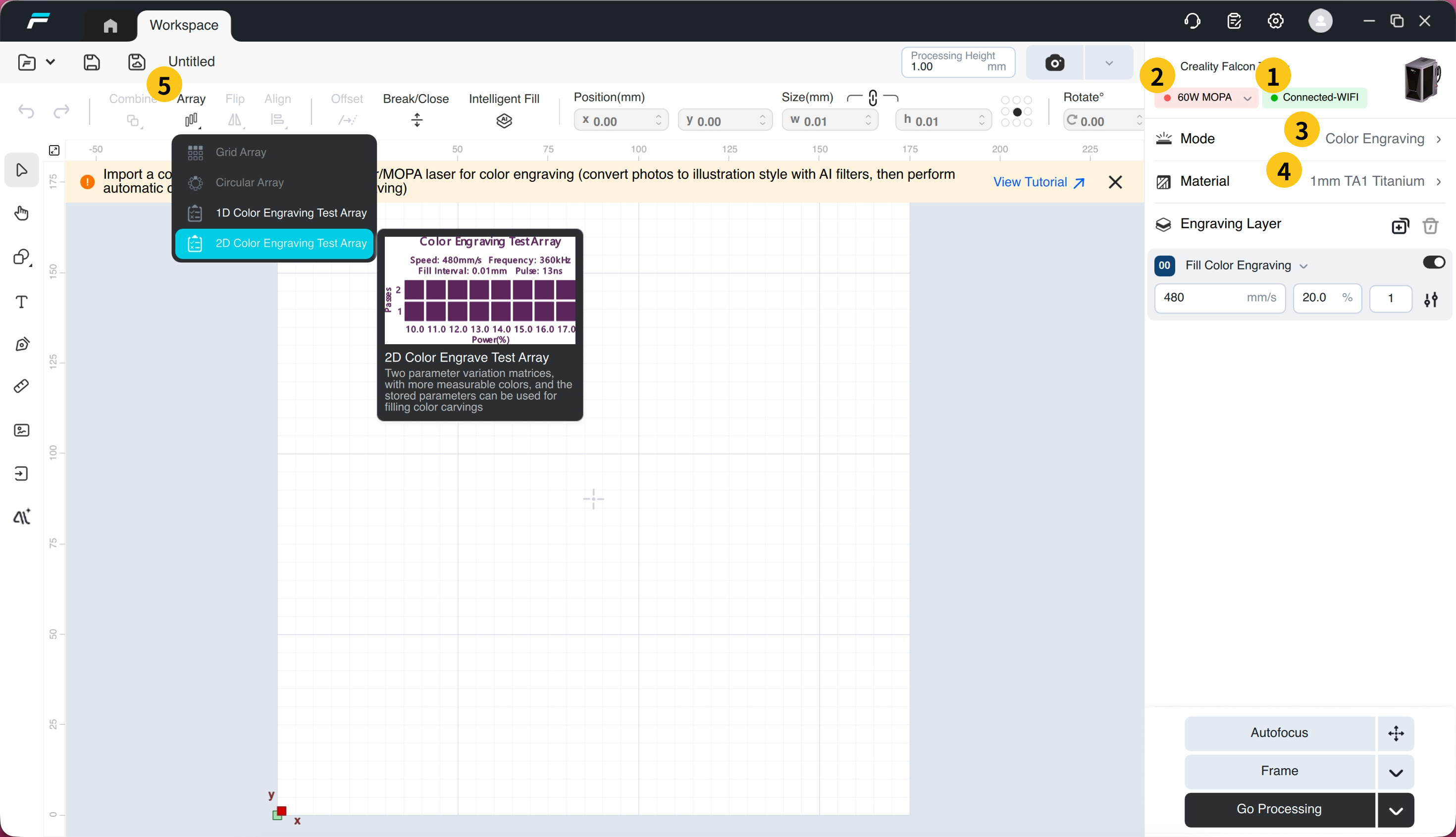
Task: Open customer support headset icon
Action: [1192, 21]
